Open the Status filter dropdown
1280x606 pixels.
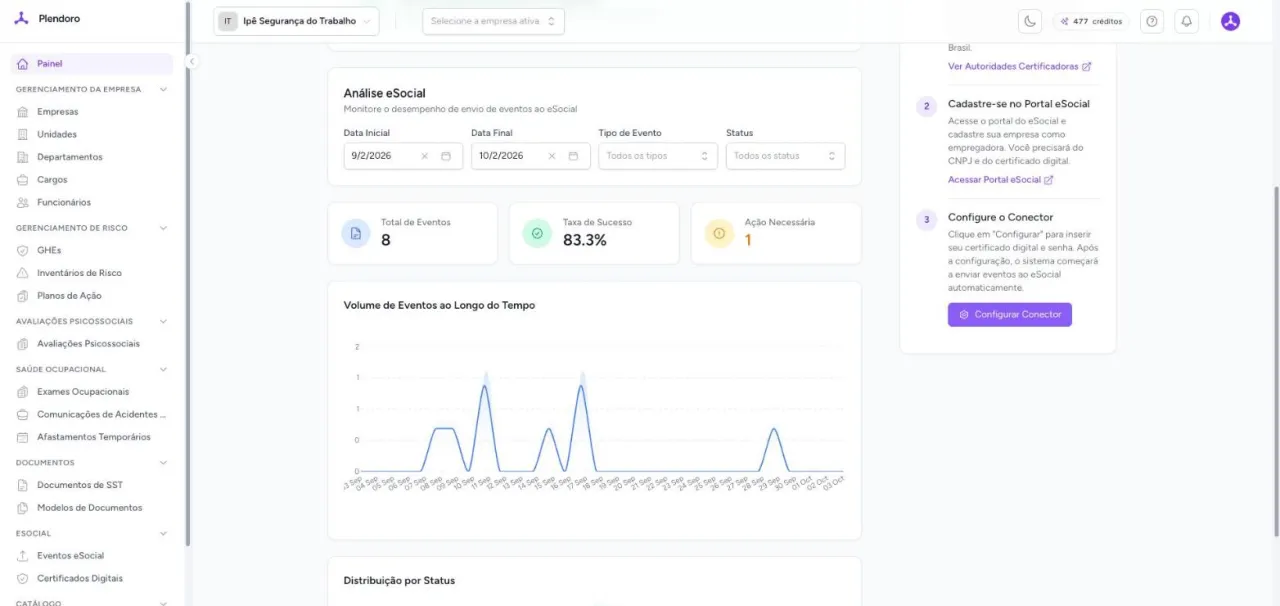click(x=785, y=156)
